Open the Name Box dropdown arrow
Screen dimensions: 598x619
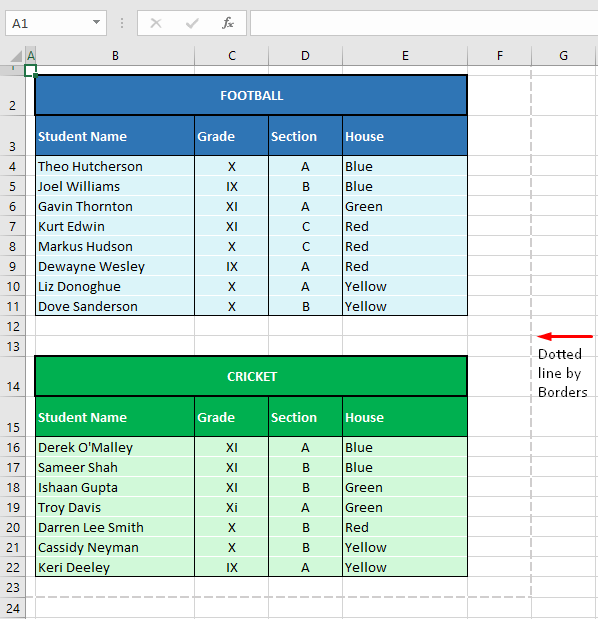tap(96, 23)
